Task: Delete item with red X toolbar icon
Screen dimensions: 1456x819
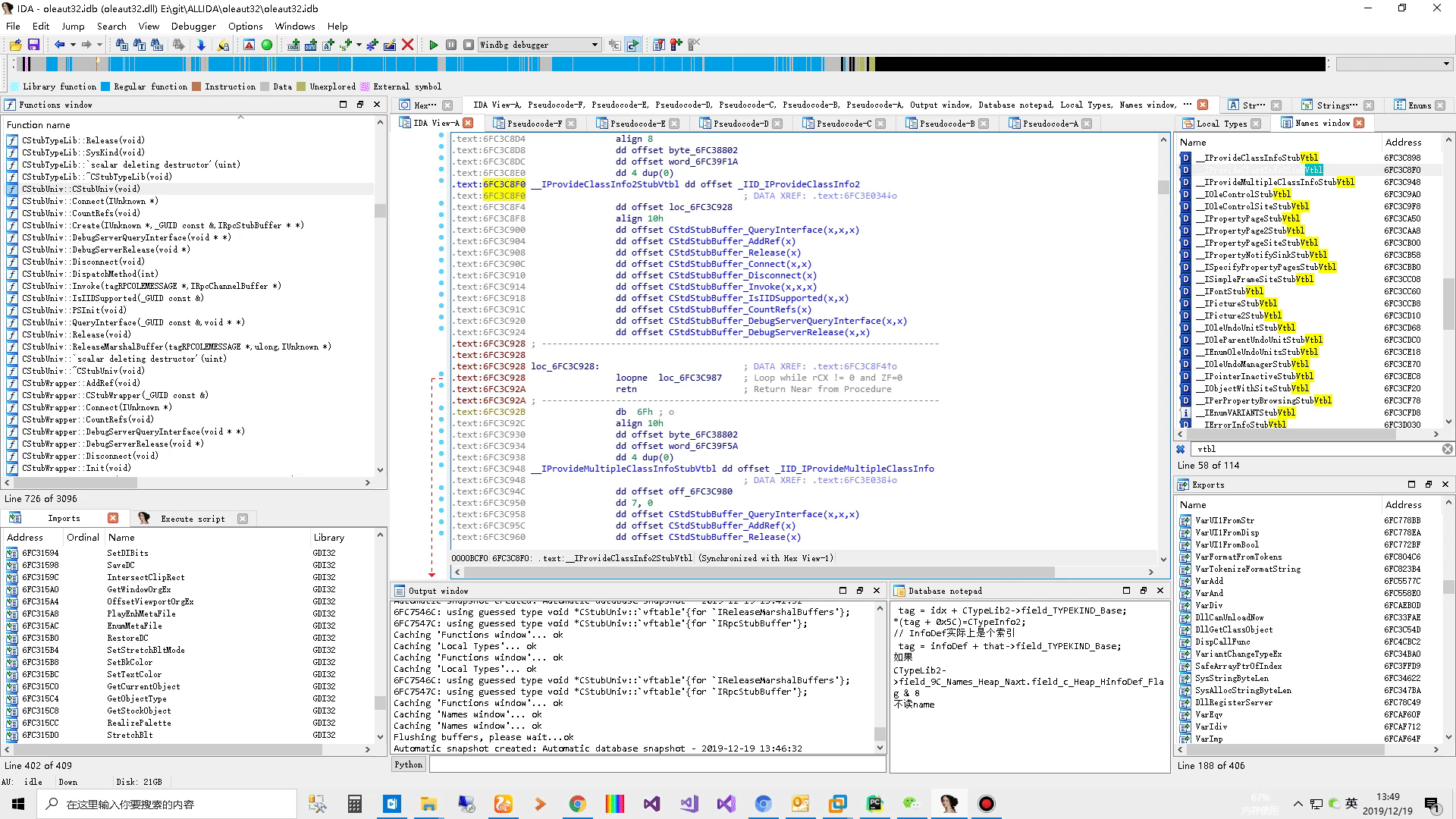Action: tap(408, 45)
